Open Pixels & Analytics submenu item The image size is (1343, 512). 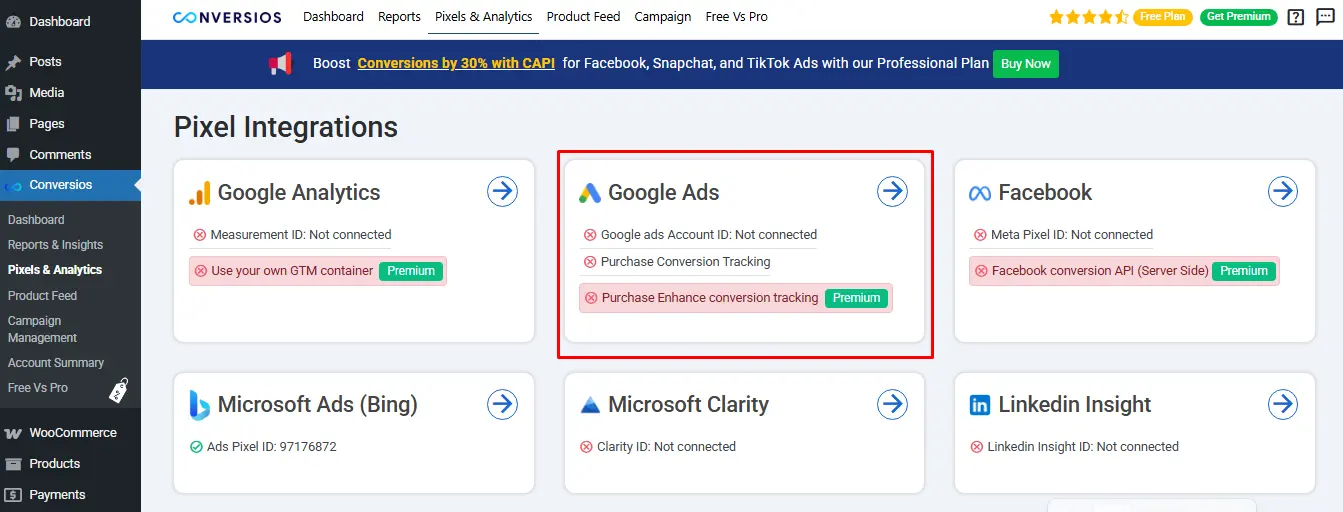pos(55,270)
